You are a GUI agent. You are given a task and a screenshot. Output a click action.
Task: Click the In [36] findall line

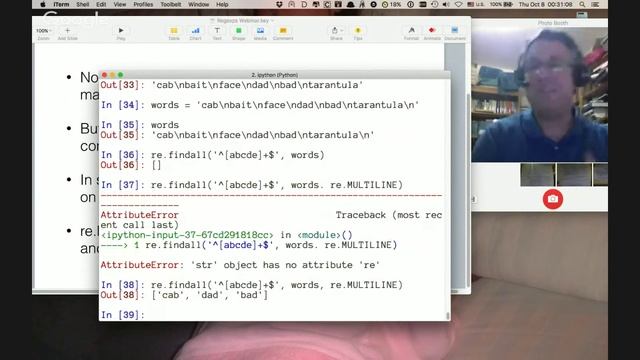click(x=213, y=155)
